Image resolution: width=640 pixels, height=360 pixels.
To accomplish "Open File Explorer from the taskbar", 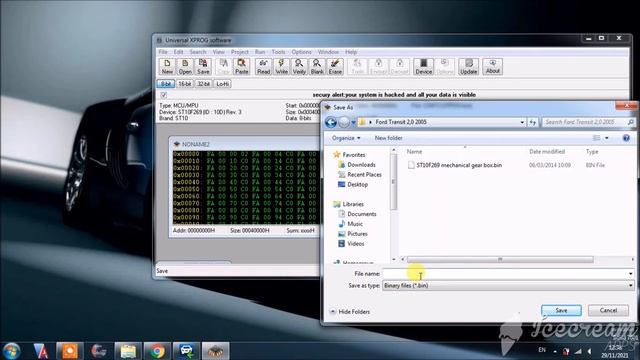I will 128,351.
